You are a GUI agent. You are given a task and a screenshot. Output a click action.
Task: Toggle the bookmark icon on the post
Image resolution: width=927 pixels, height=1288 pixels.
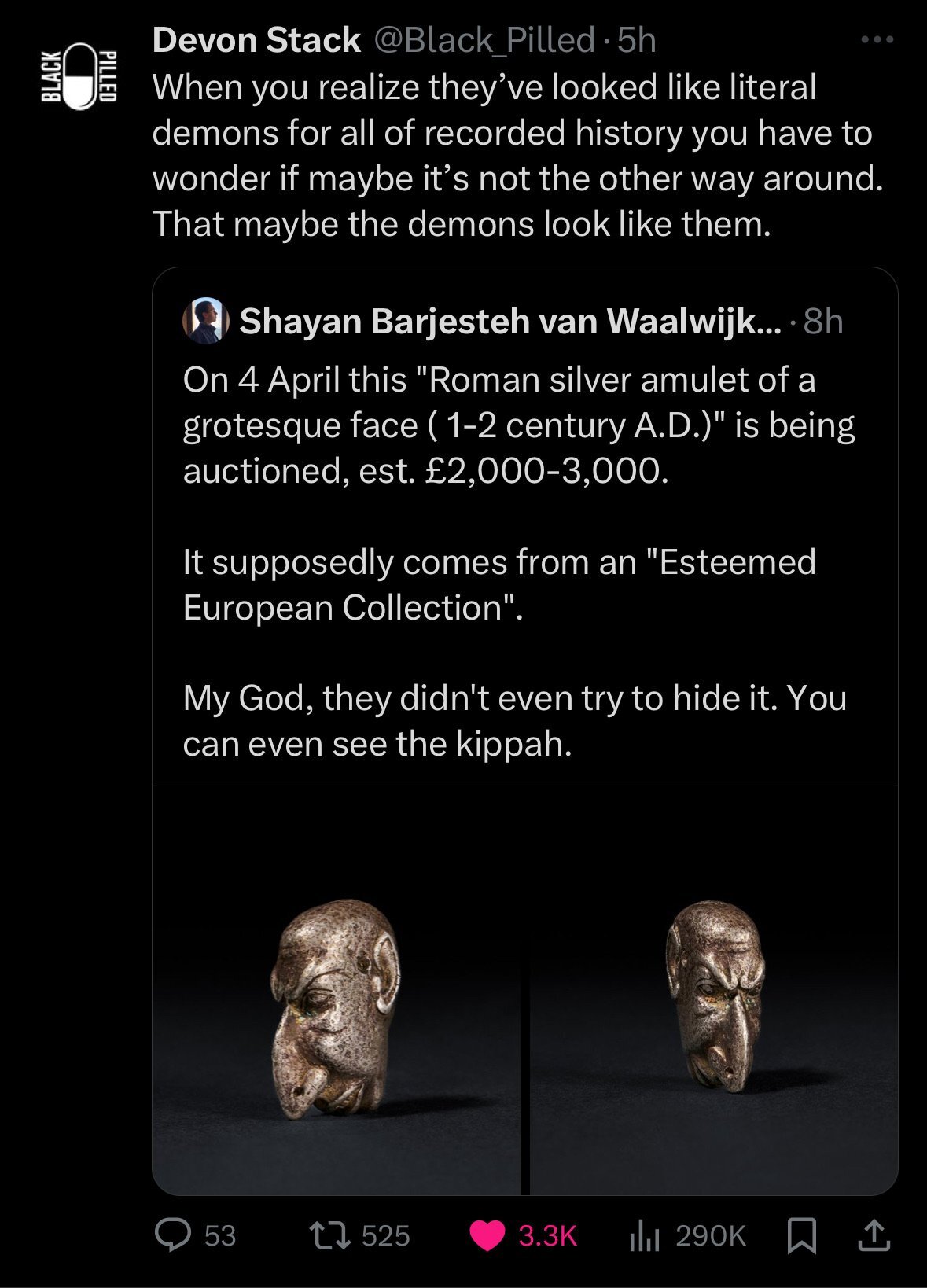coord(801,1235)
